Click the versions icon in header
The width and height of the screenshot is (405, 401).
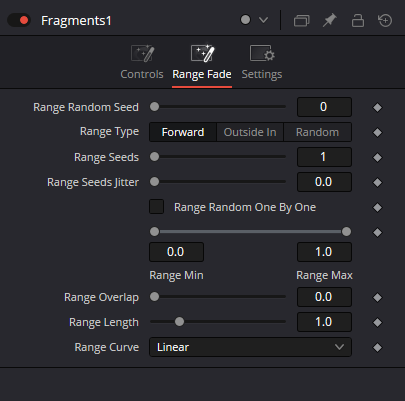(x=301, y=21)
